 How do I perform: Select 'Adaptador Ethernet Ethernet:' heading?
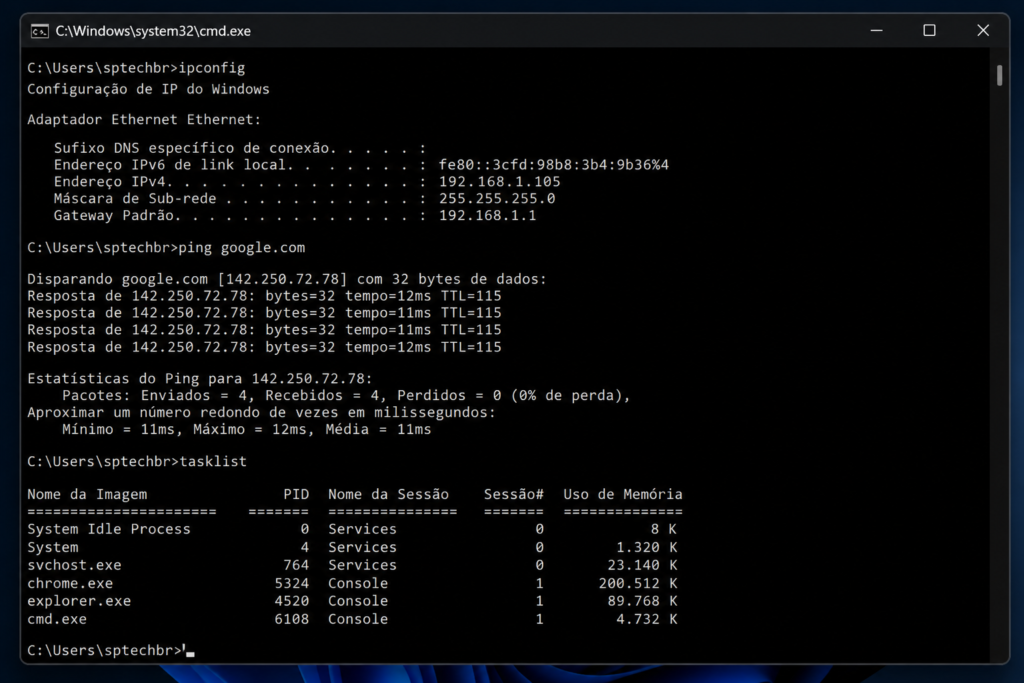click(x=144, y=119)
